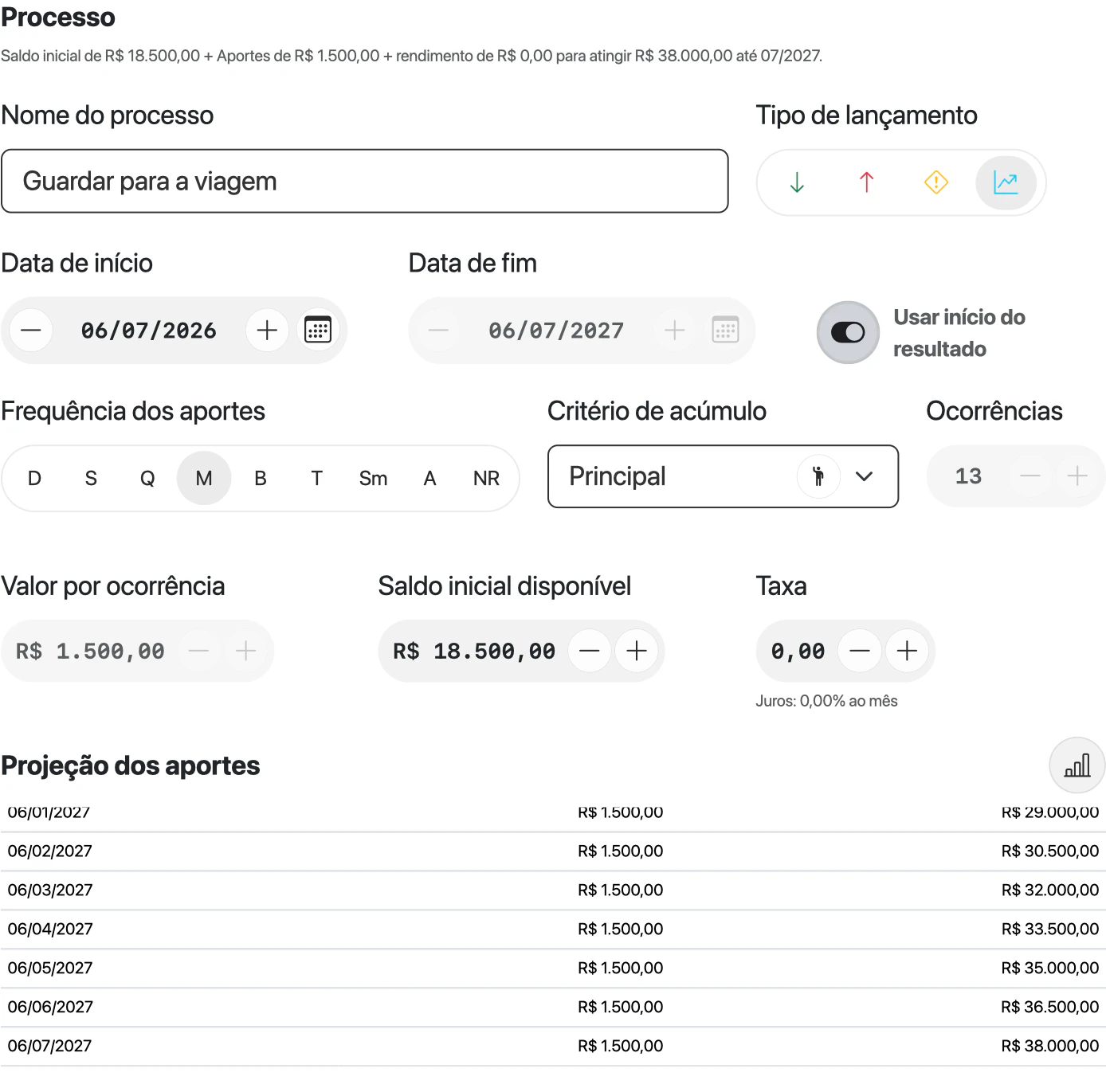Increase the start date with plus button

click(x=267, y=330)
